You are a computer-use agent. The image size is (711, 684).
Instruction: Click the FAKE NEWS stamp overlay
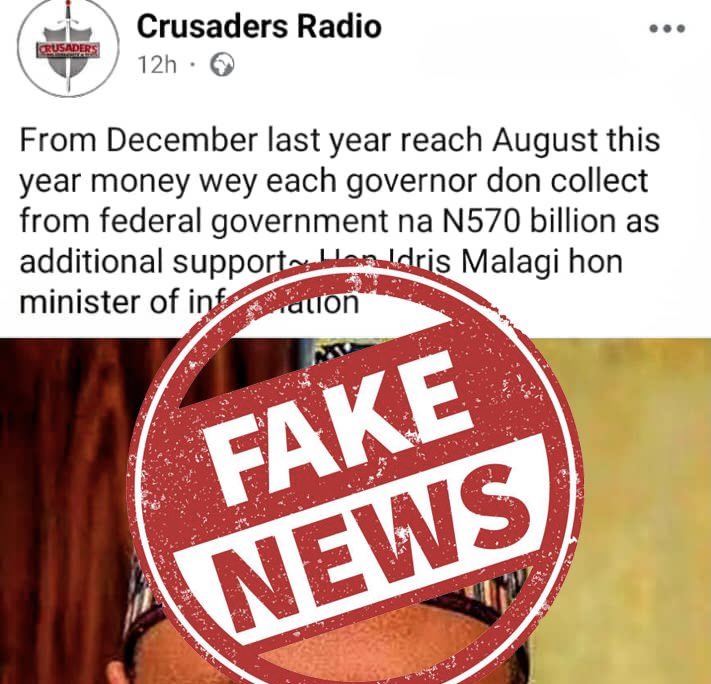355,472
